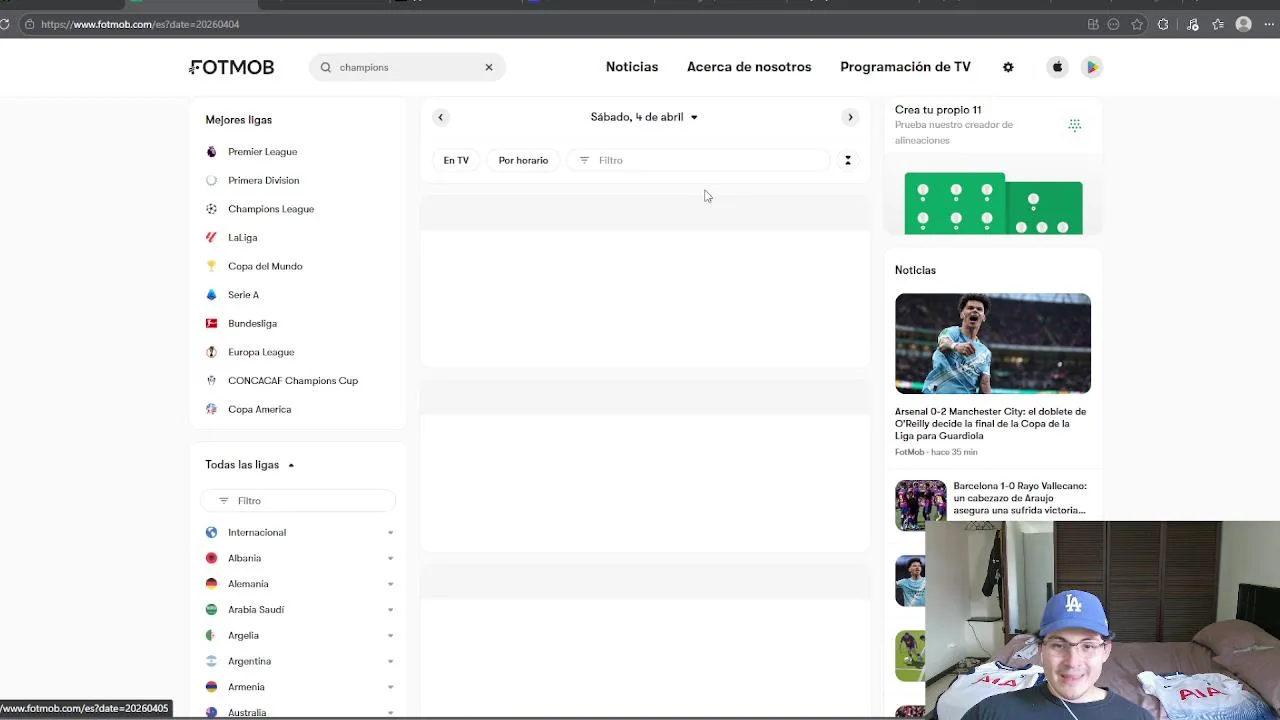Open the Arsenal 0-2 Manchester City news image
This screenshot has height=720, width=1280.
click(x=993, y=343)
